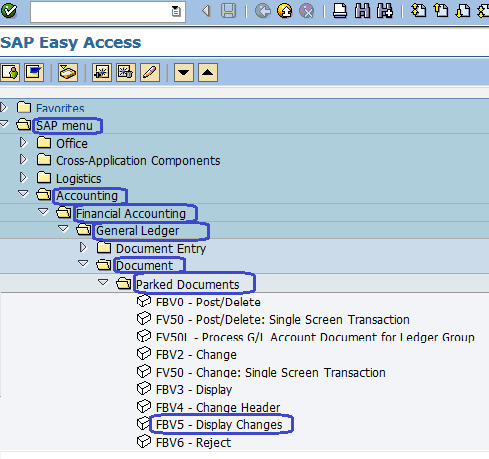Viewport: 489px width, 459px height.
Task: Click the Next Page icon
Action: tap(463, 11)
